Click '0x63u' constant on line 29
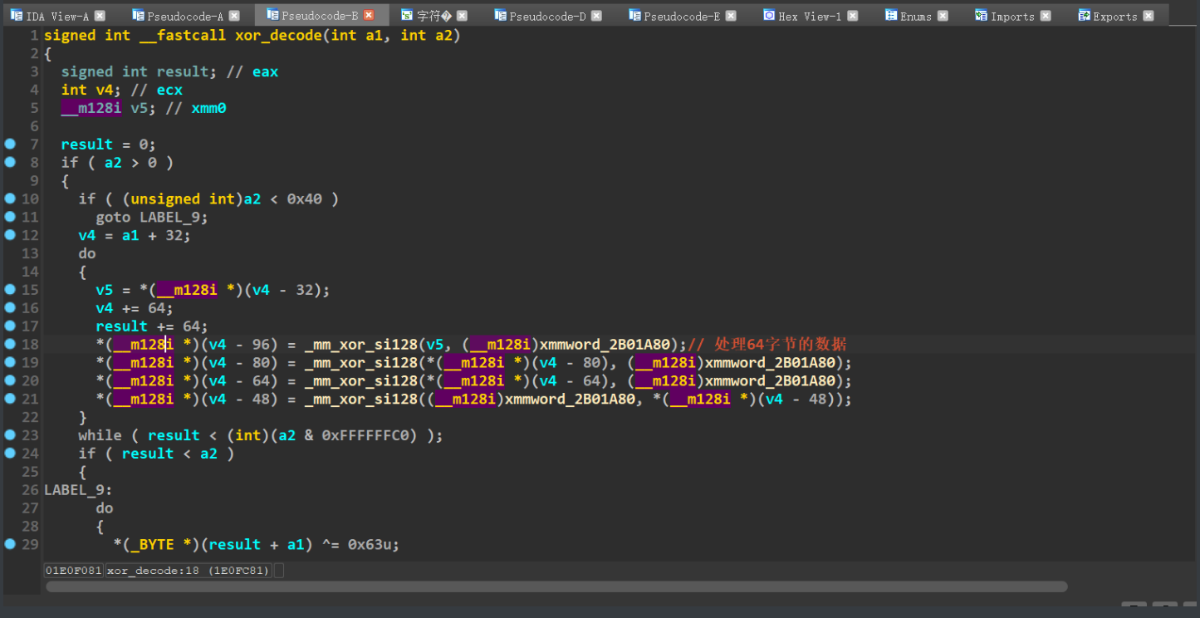This screenshot has width=1200, height=618. tap(369, 544)
